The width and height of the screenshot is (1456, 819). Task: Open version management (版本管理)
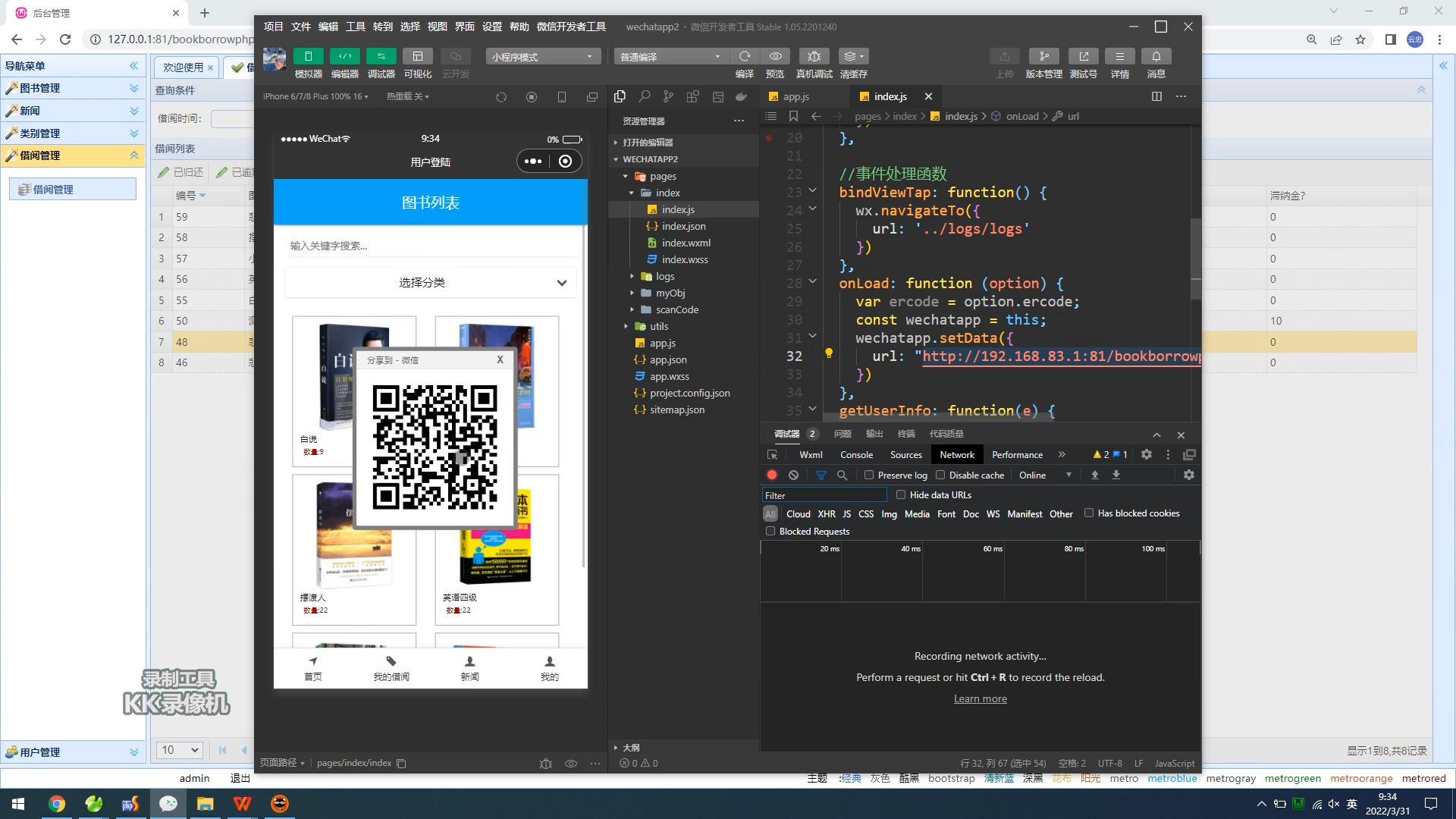pos(1043,56)
